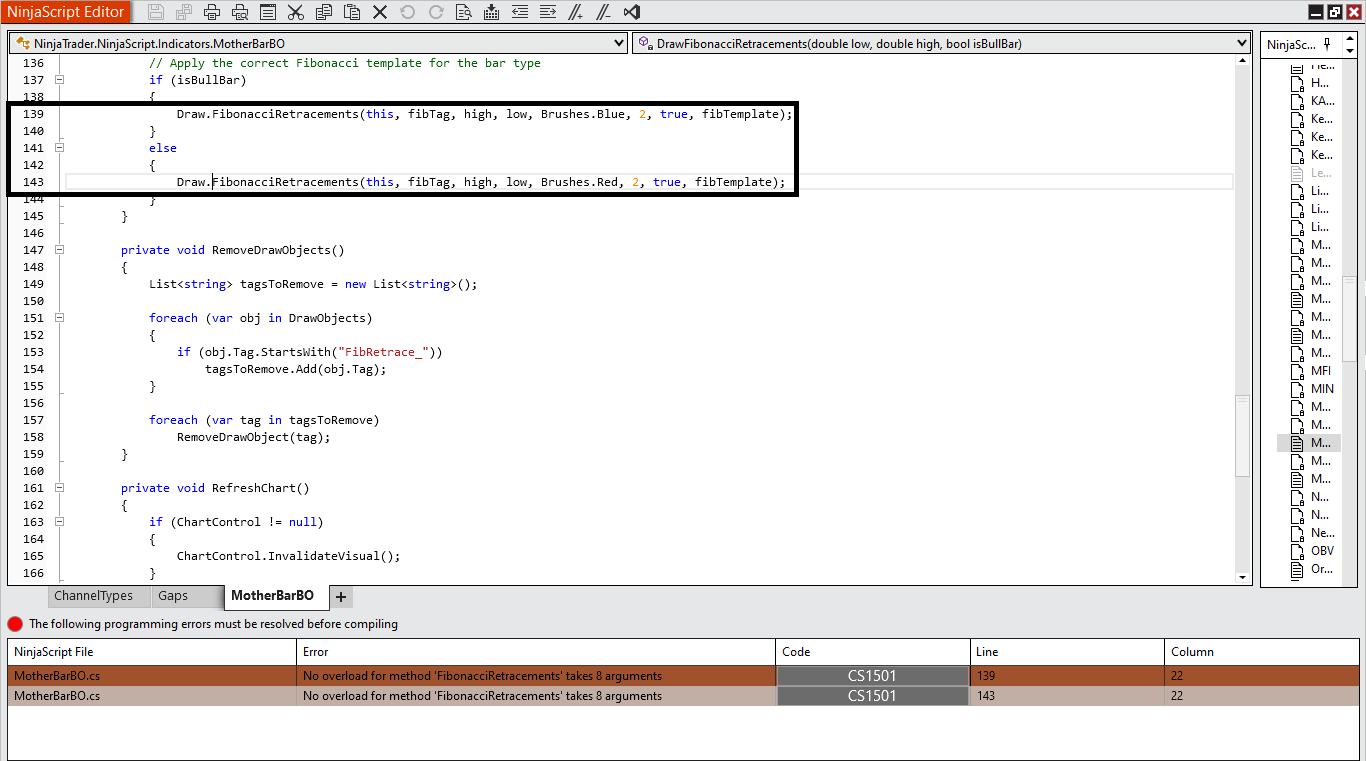Click the Undo arrow icon
Viewport: 1366px width, 761px height.
pyautogui.click(x=407, y=12)
